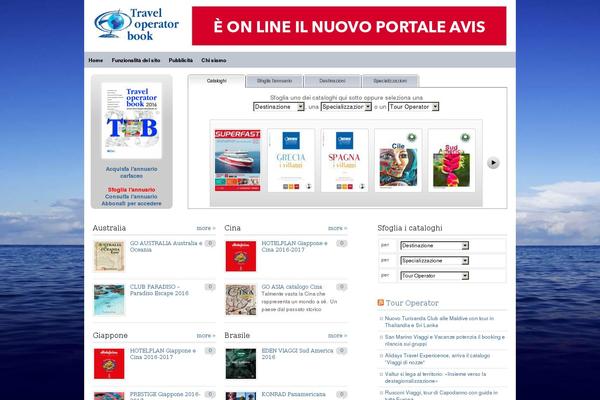The height and width of the screenshot is (400, 600).
Task: Click comment count badge beside GO AUSTRALIA
Action: coord(210,243)
